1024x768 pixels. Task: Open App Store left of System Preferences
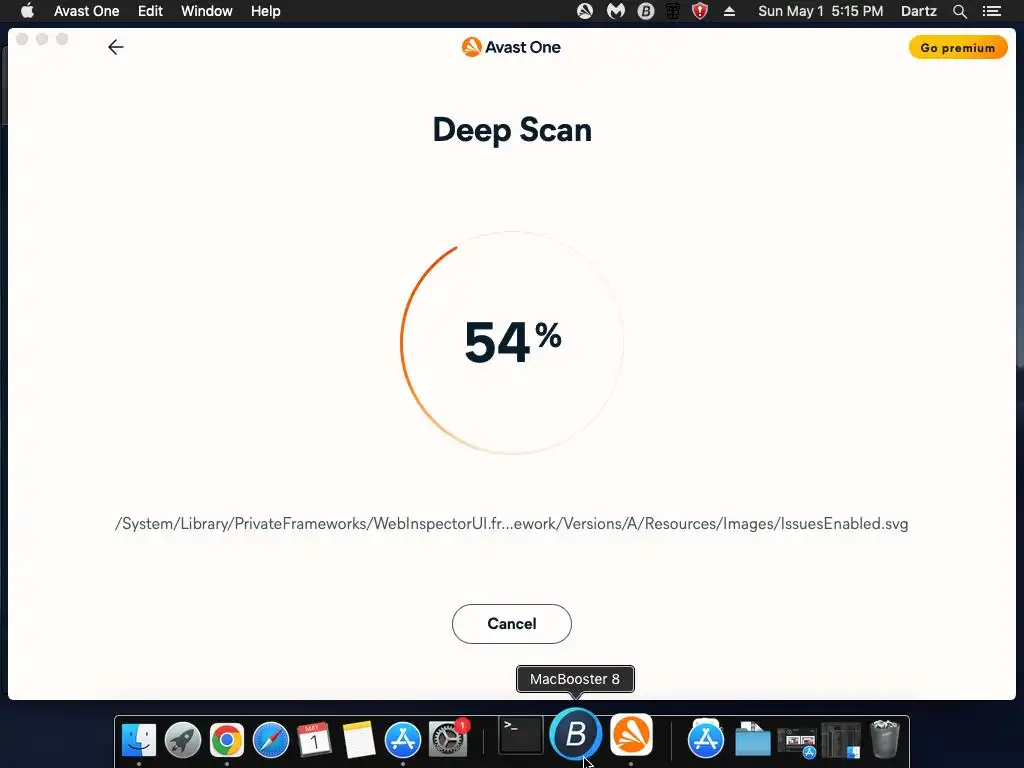pos(402,739)
